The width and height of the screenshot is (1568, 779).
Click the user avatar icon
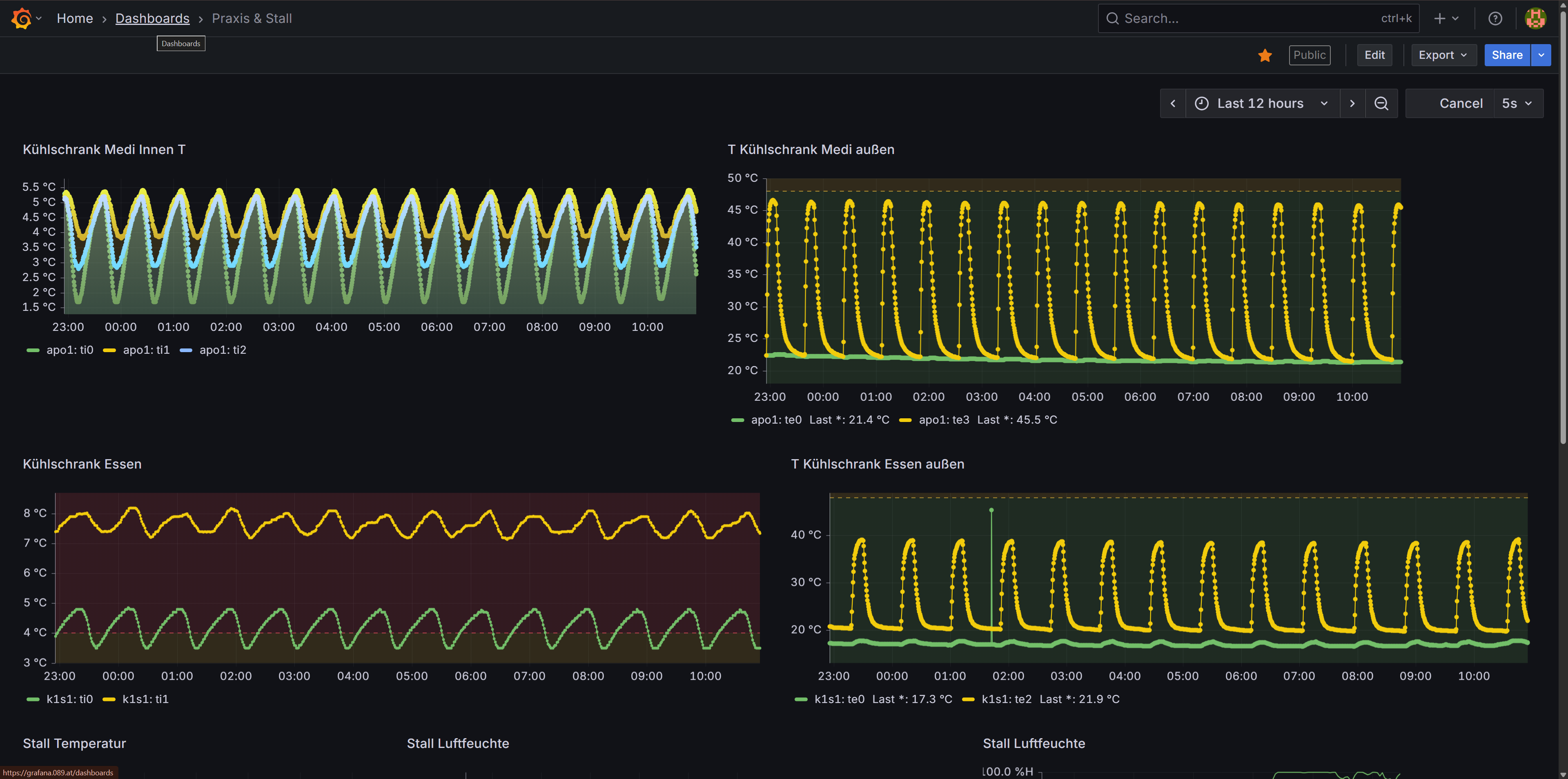click(x=1535, y=18)
